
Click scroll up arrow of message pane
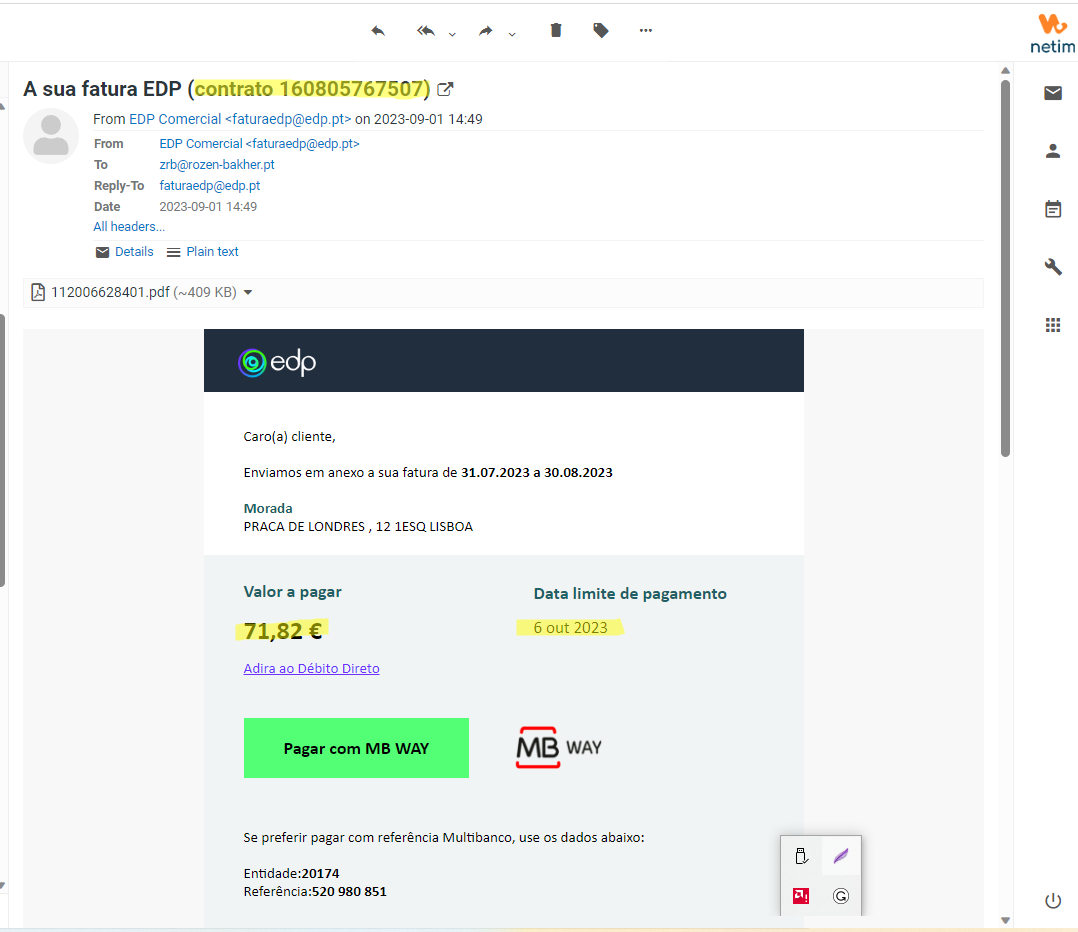tap(1005, 70)
